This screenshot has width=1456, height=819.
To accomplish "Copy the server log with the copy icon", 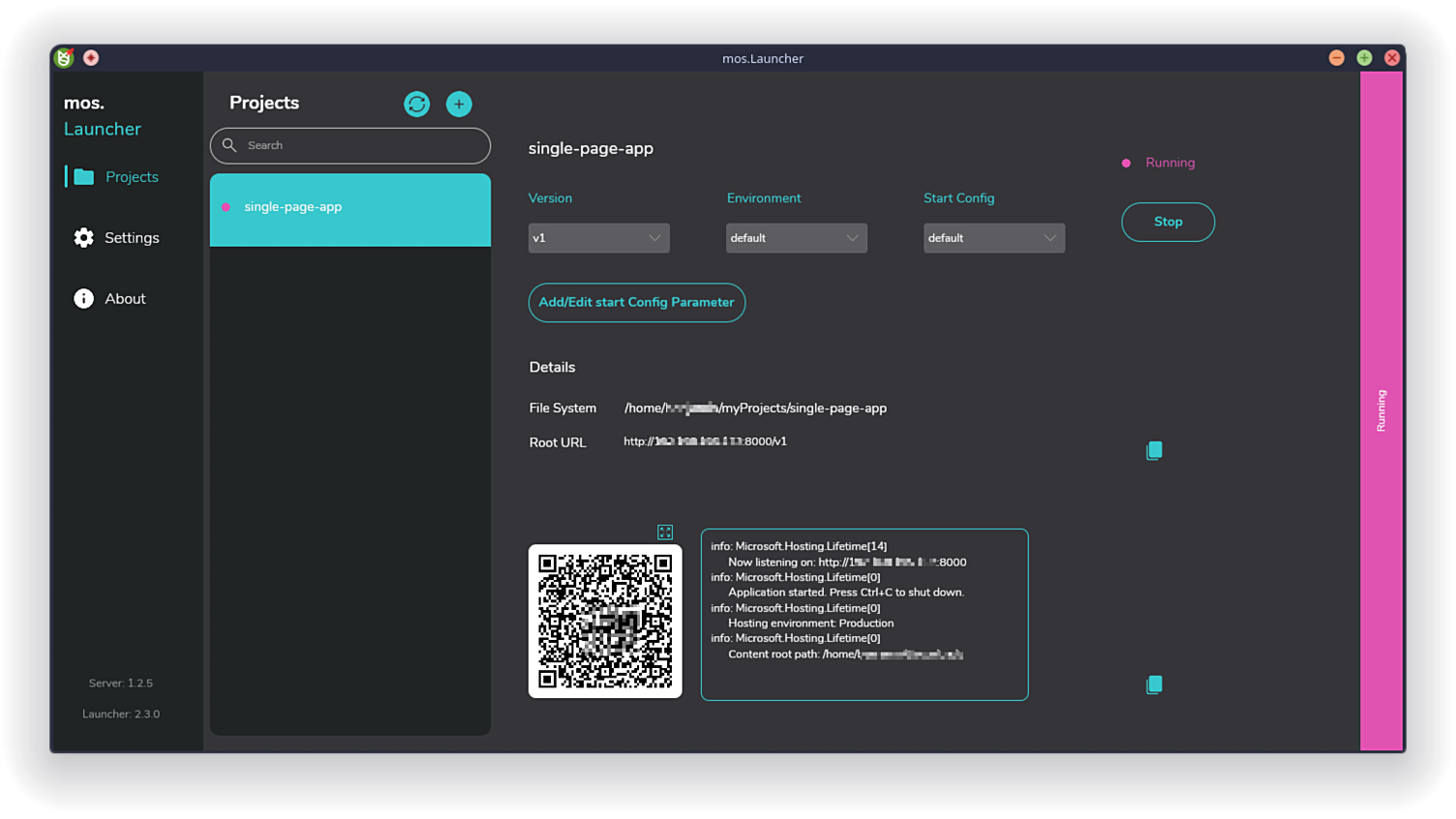I will pyautogui.click(x=1154, y=684).
